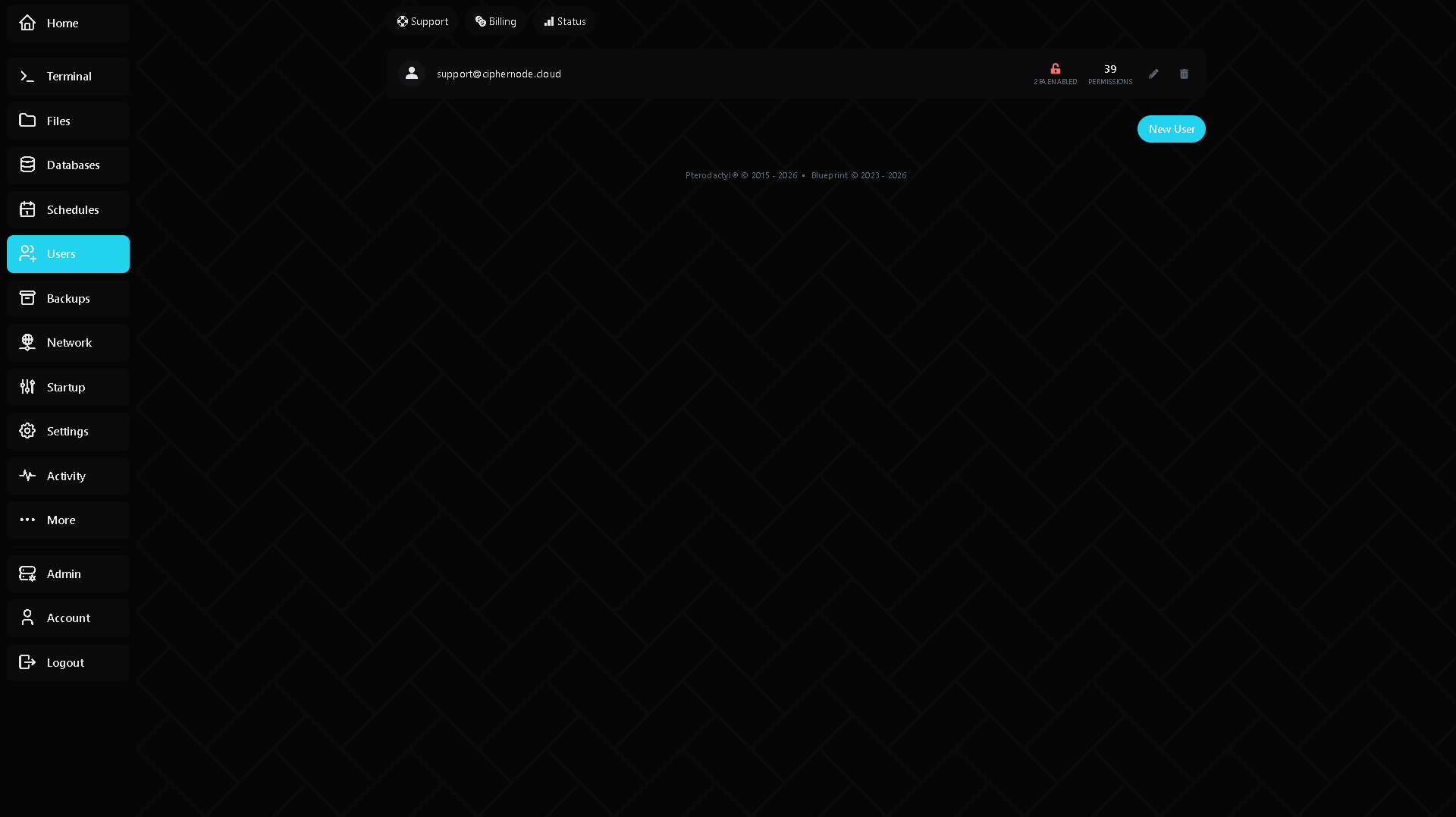The width and height of the screenshot is (1456, 817).
Task: Expand the More menu in sidebar
Action: point(68,520)
